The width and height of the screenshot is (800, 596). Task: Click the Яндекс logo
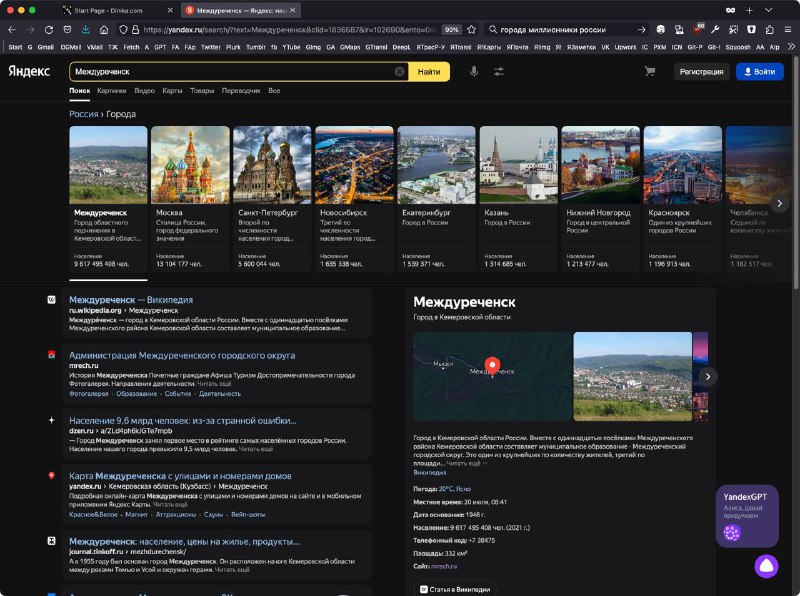[29, 71]
